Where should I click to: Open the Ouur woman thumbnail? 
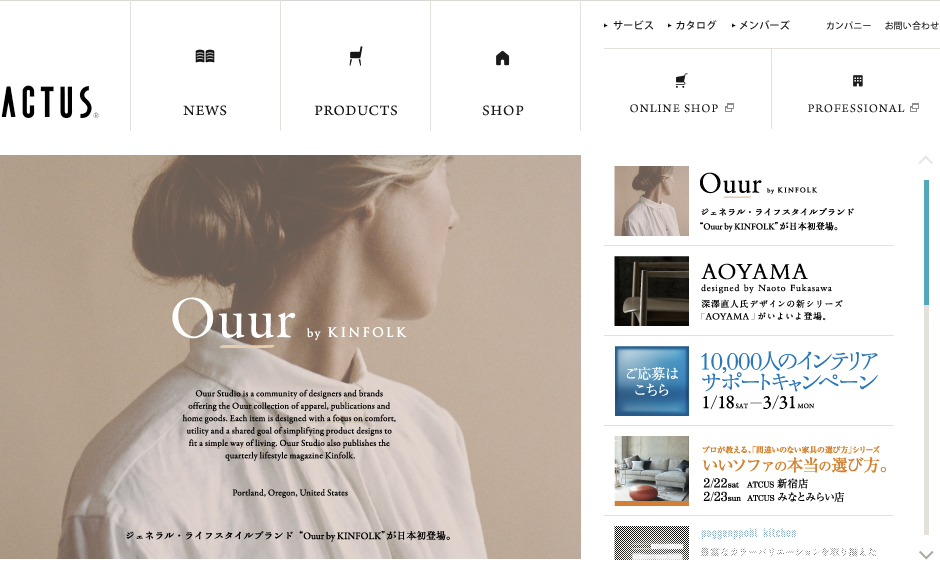(652, 201)
